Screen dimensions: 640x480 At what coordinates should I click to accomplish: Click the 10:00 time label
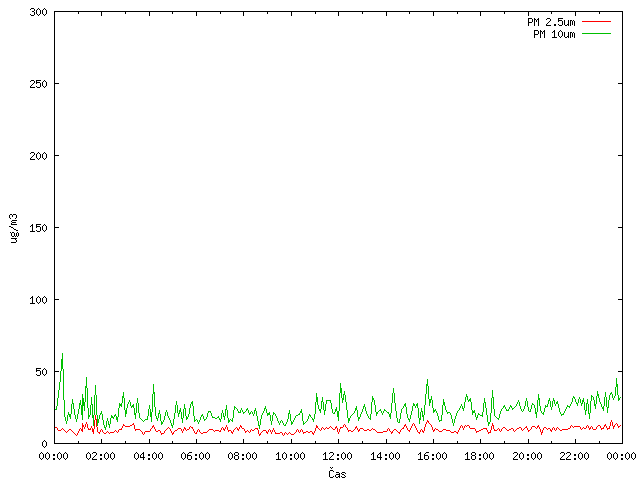coord(290,456)
